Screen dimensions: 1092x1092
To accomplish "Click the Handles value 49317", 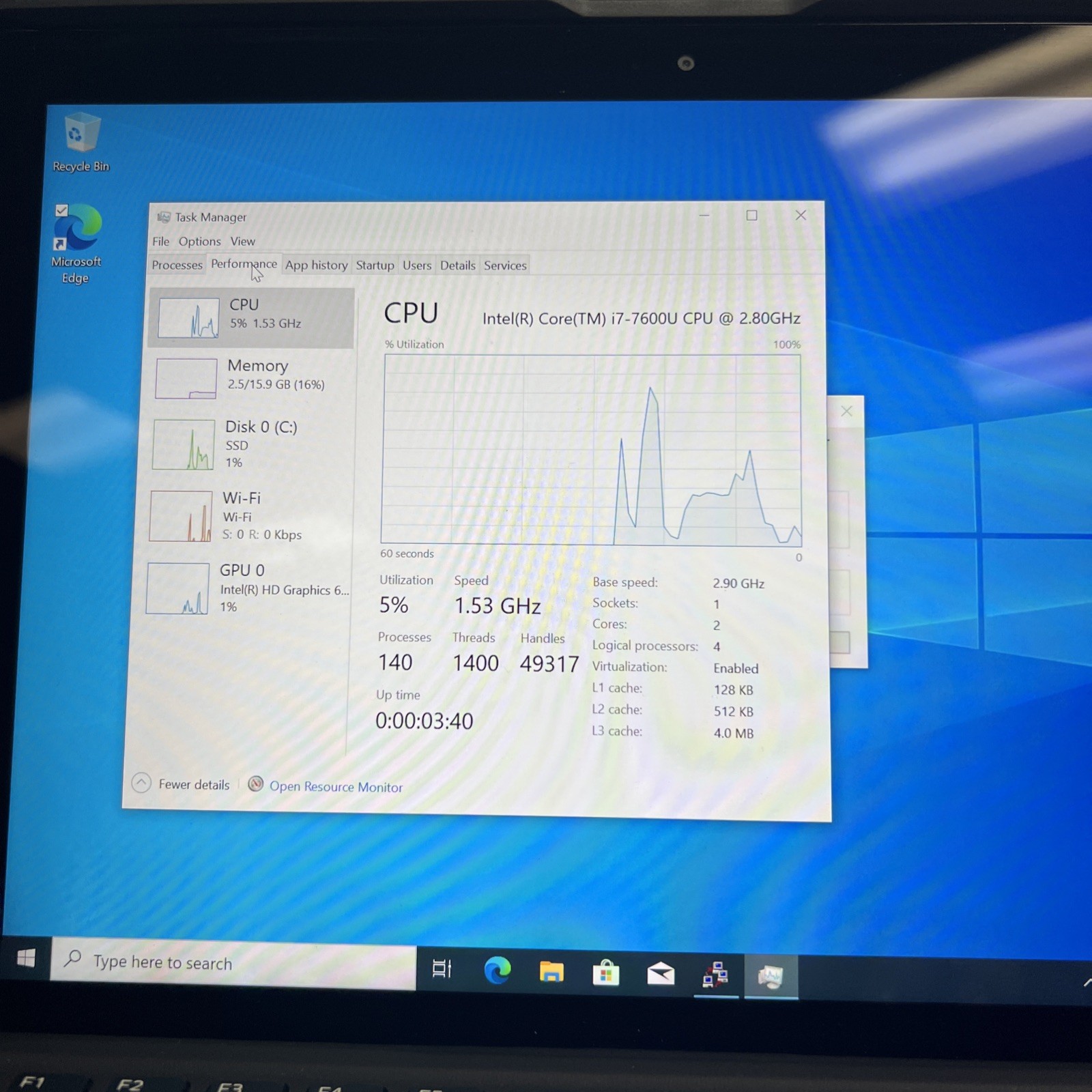I will [x=549, y=663].
